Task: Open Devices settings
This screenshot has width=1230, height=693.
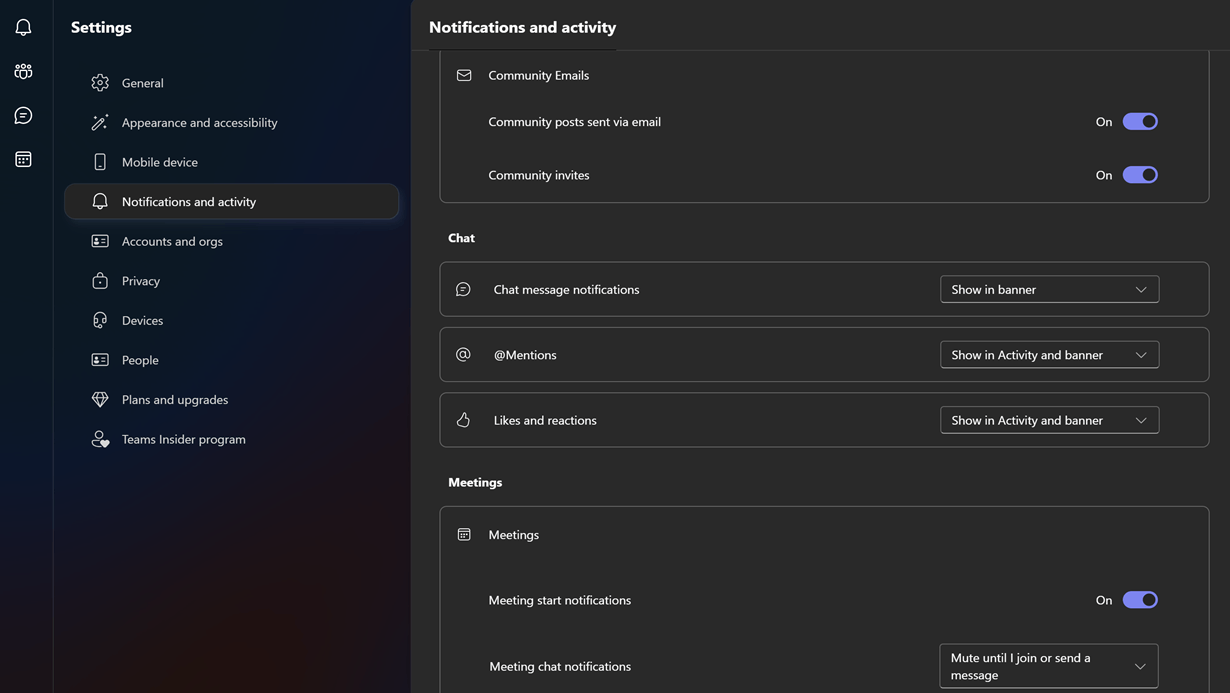Action: (231, 320)
